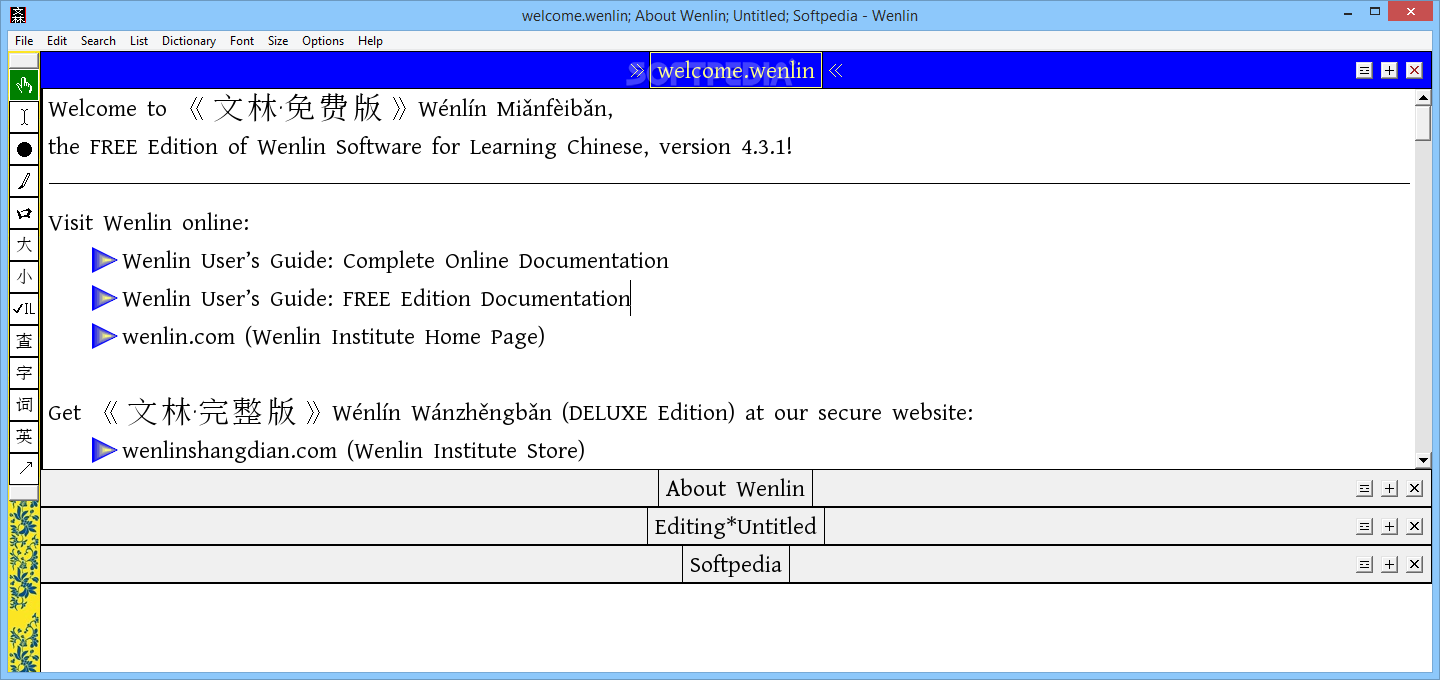Expand Softpedia subwindow with plus
Screen dimensions: 1440x680
click(x=1389, y=565)
